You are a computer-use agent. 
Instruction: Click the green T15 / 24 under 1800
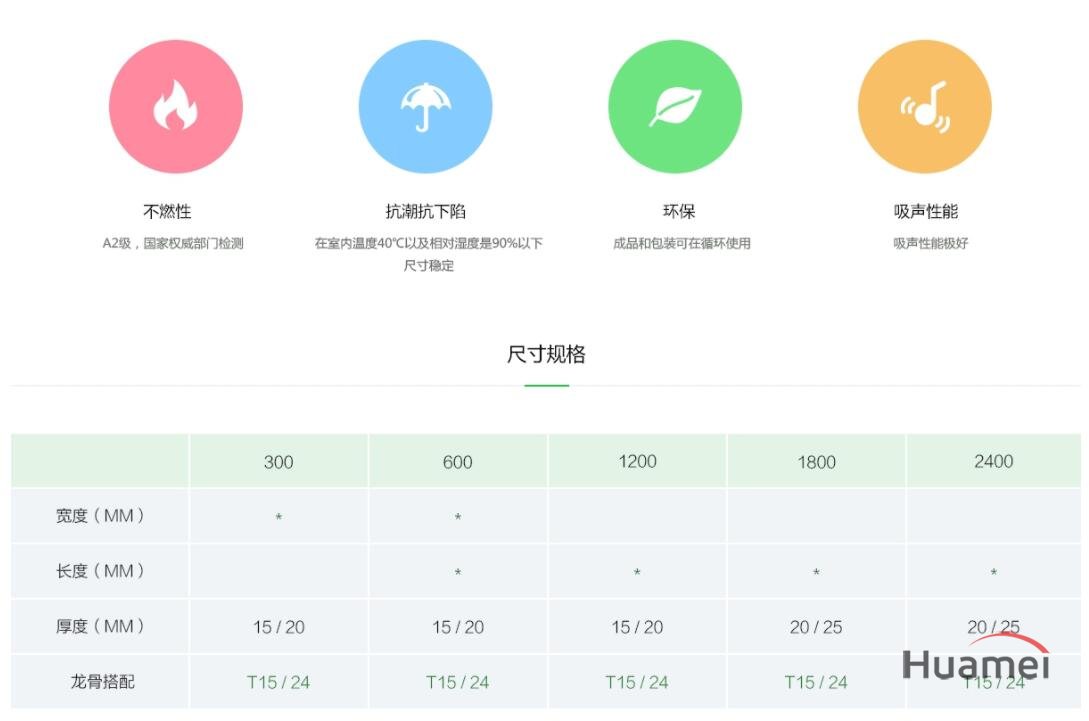click(816, 682)
